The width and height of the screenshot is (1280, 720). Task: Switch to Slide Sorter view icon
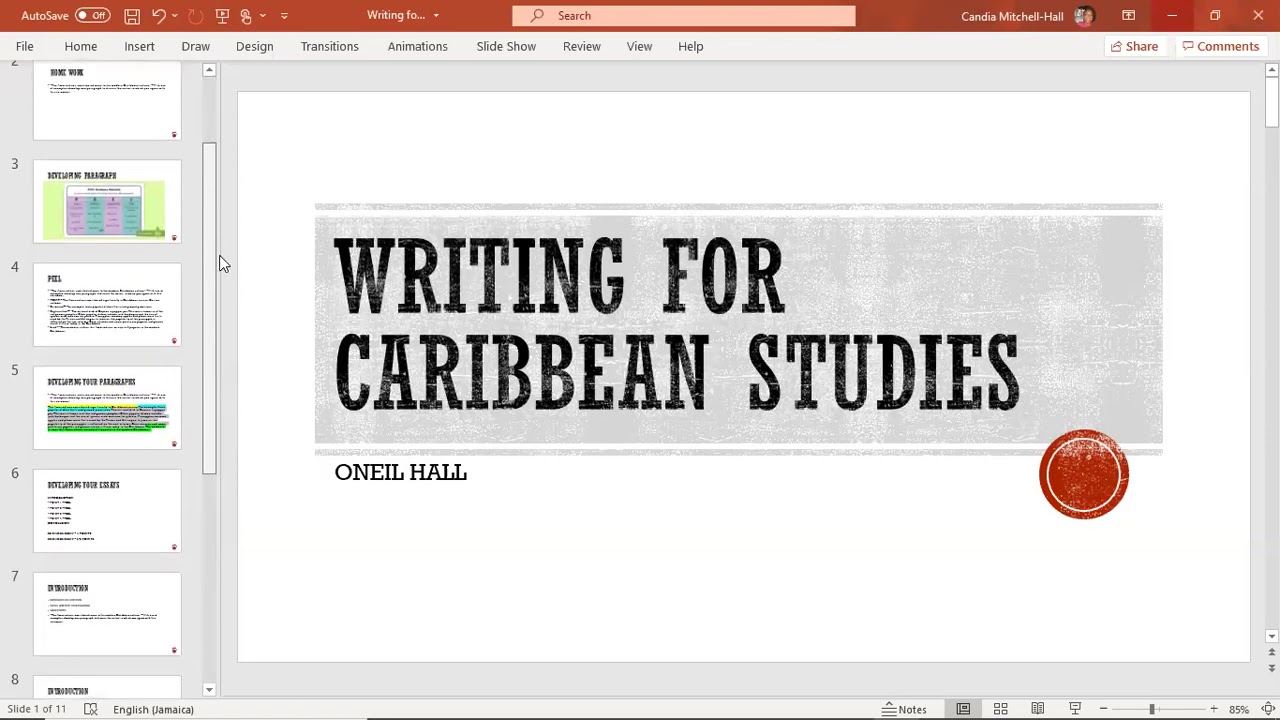tap(1000, 709)
